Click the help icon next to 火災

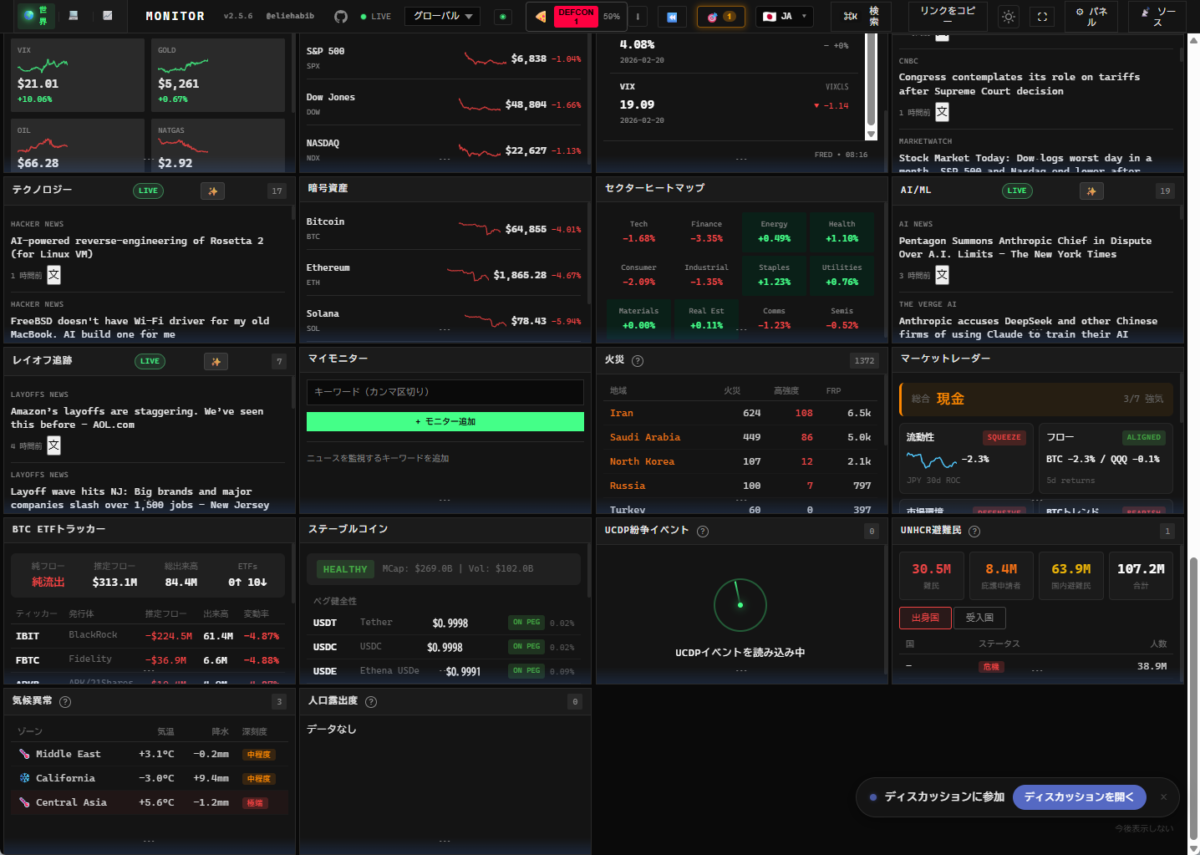(638, 361)
